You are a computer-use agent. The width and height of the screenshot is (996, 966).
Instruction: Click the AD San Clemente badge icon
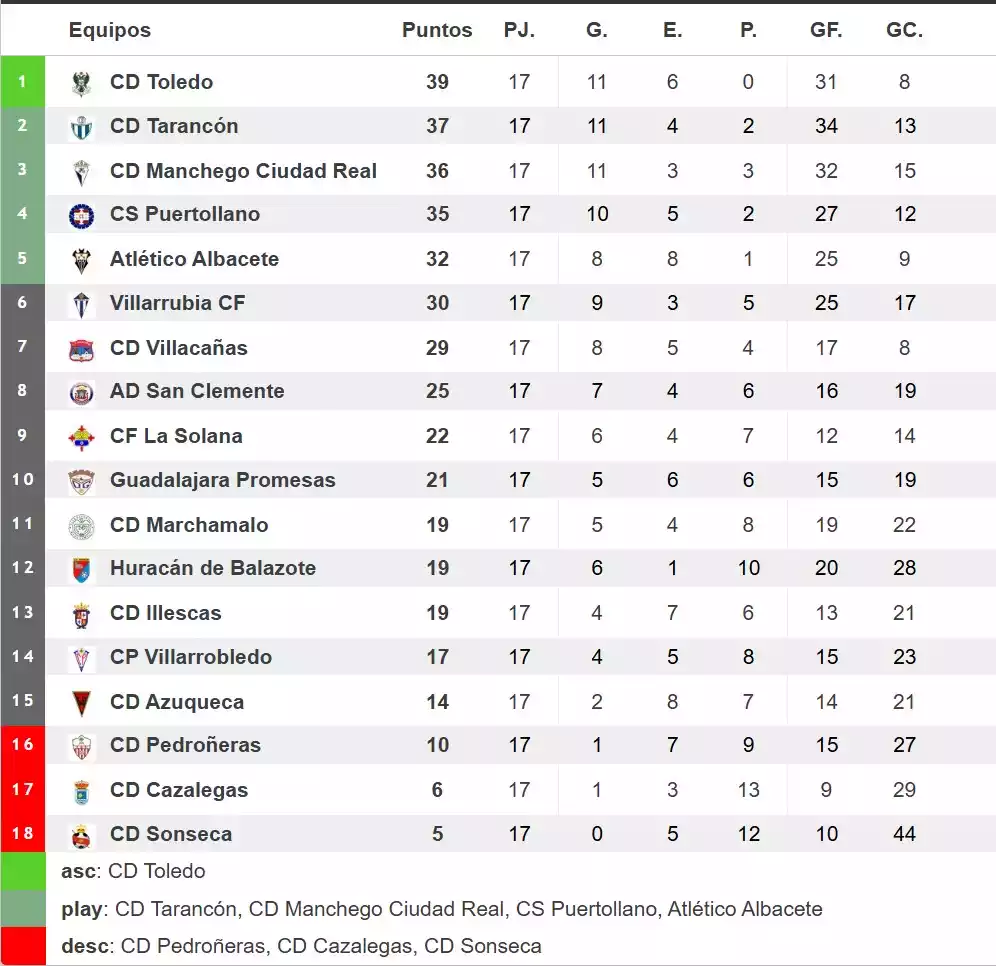click(81, 393)
